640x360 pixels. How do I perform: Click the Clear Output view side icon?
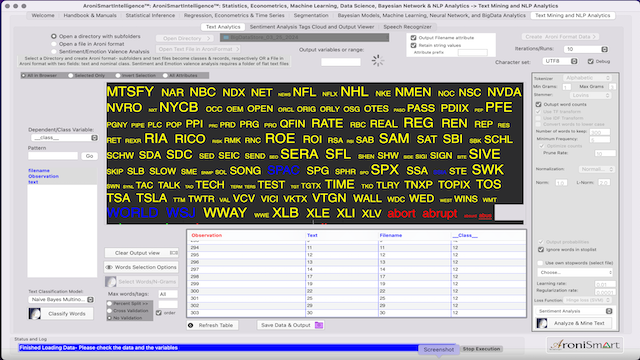tap(174, 253)
